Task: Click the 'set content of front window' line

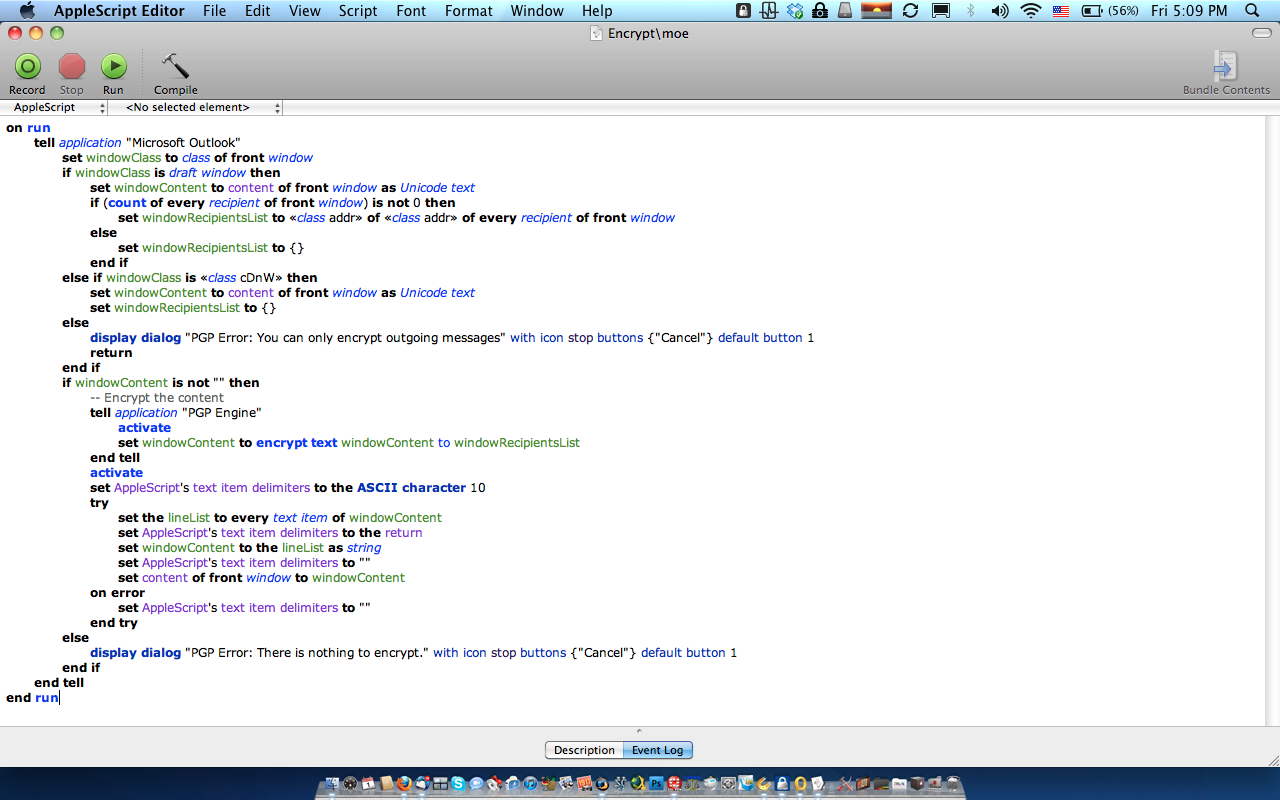Action: [x=261, y=578]
